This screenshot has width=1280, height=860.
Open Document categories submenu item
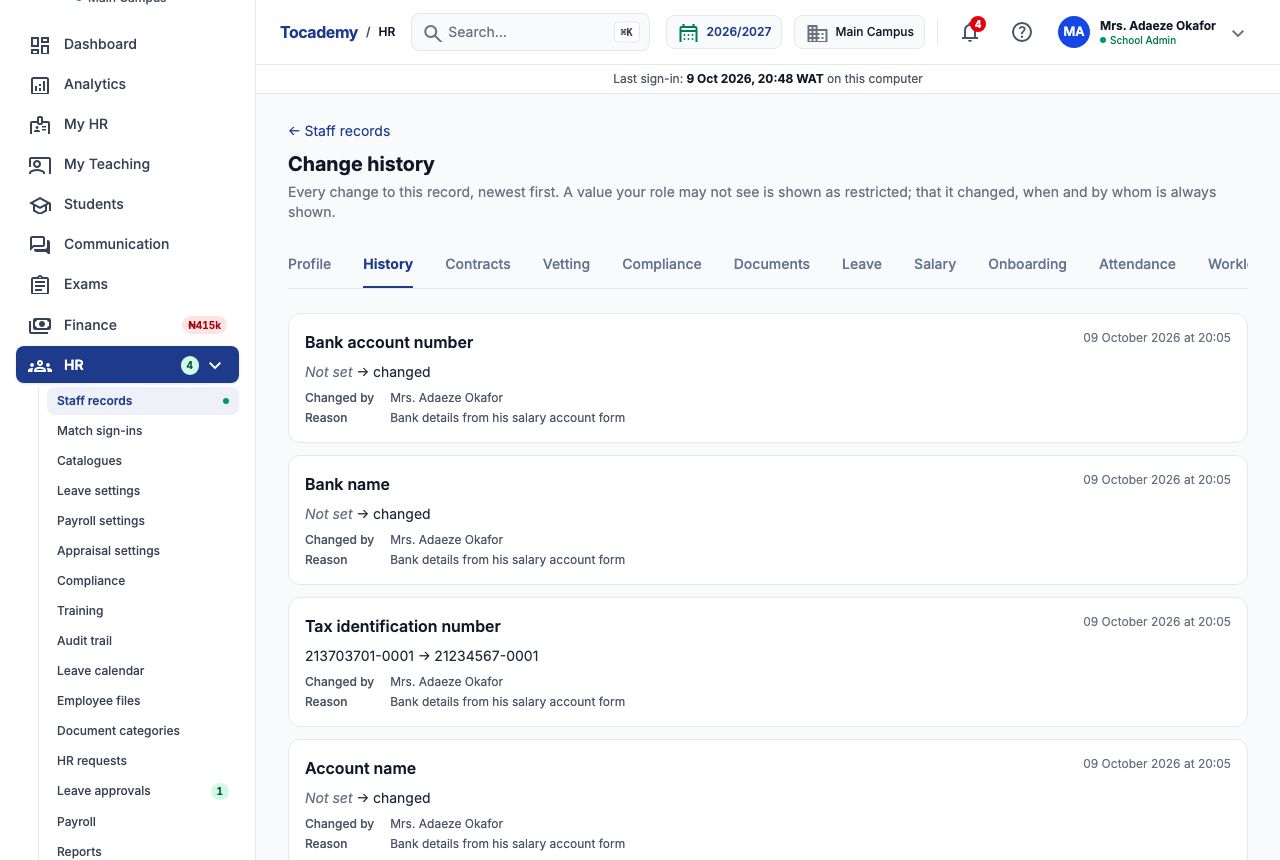point(142,731)
